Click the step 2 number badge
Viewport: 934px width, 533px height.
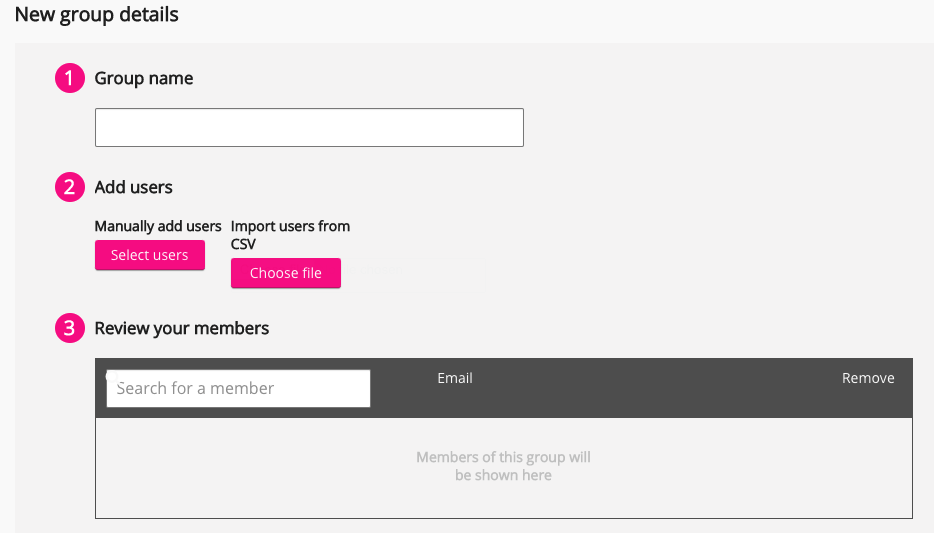(x=69, y=187)
